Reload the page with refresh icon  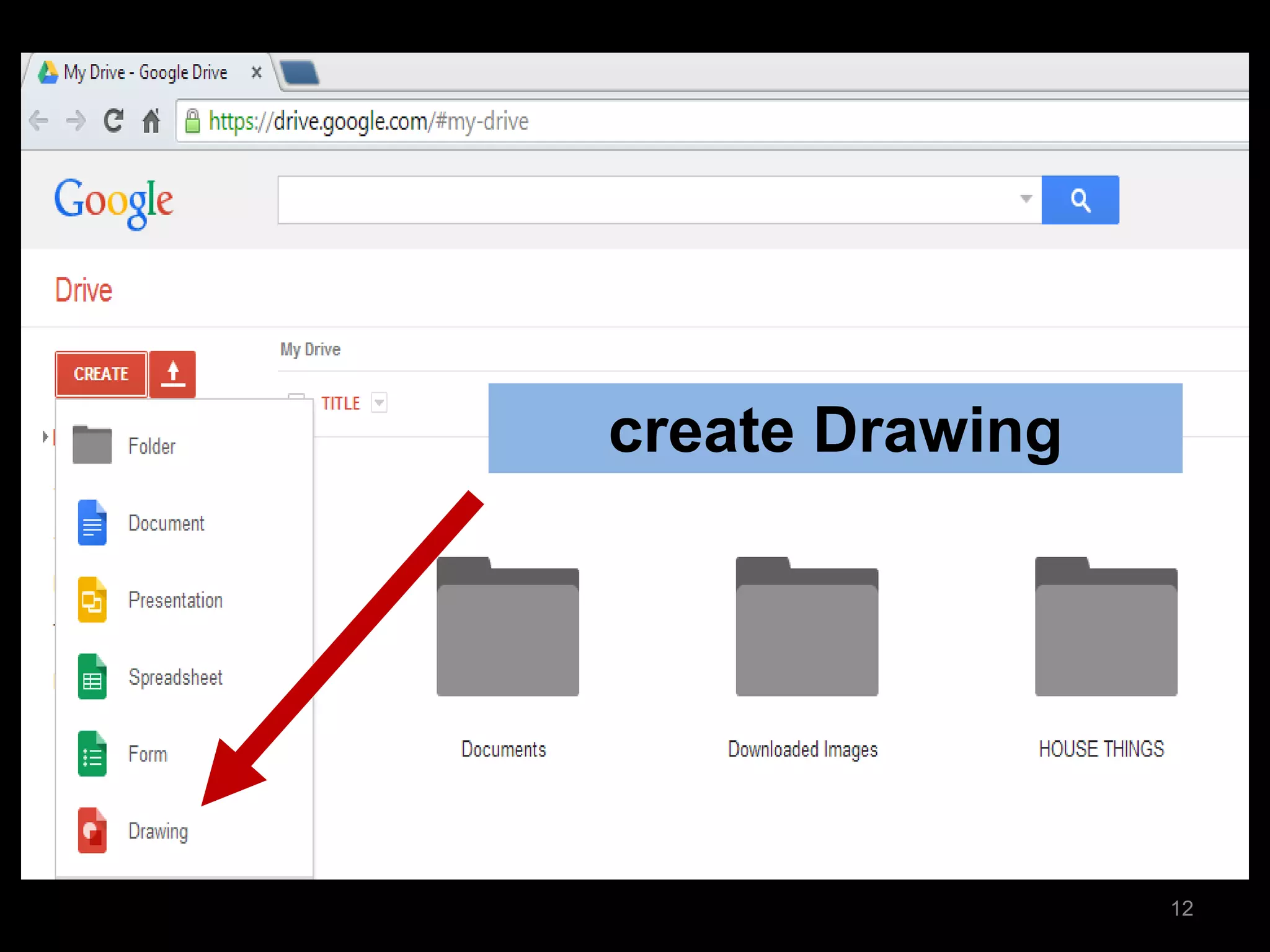coord(113,120)
